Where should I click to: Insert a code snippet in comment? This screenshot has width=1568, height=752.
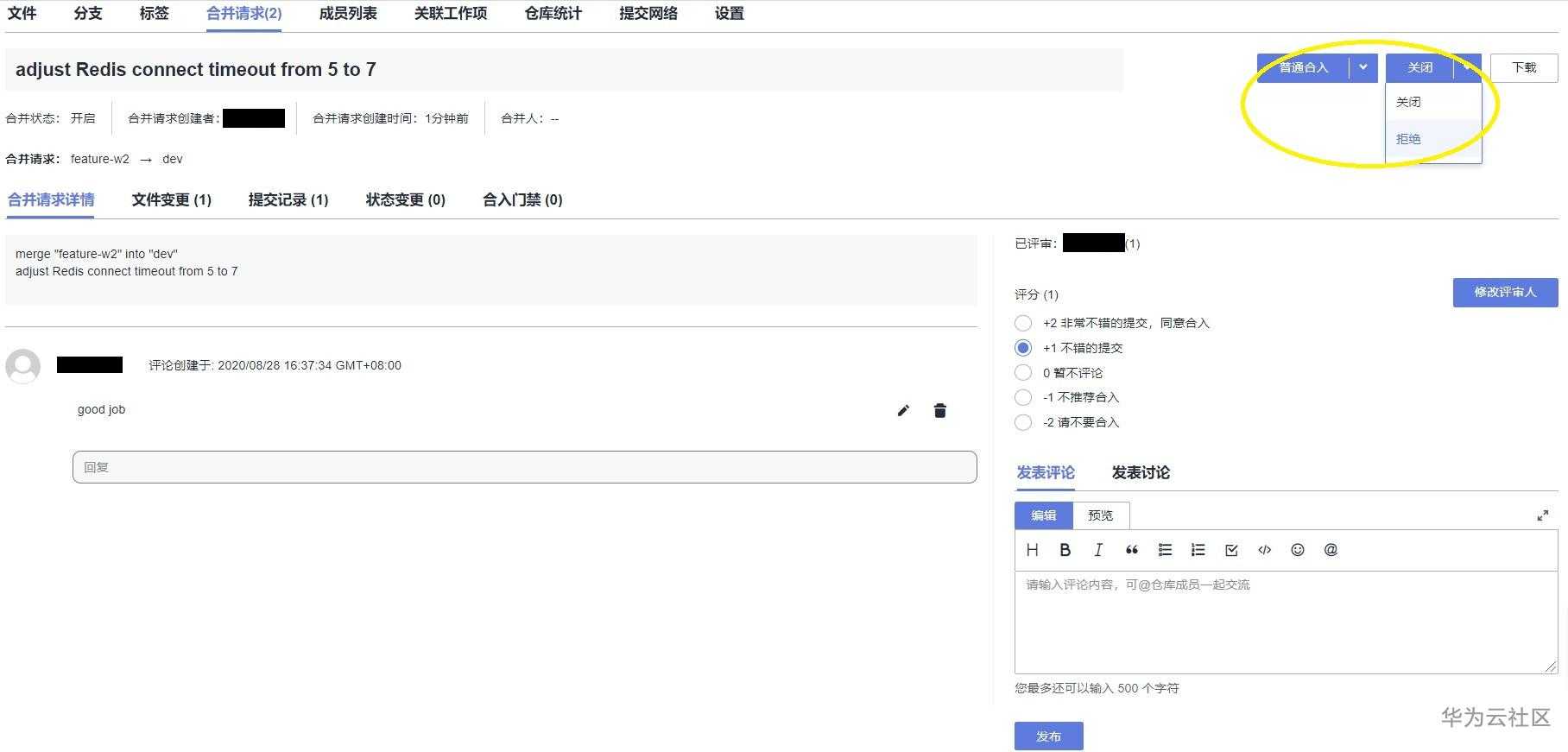tap(1265, 550)
